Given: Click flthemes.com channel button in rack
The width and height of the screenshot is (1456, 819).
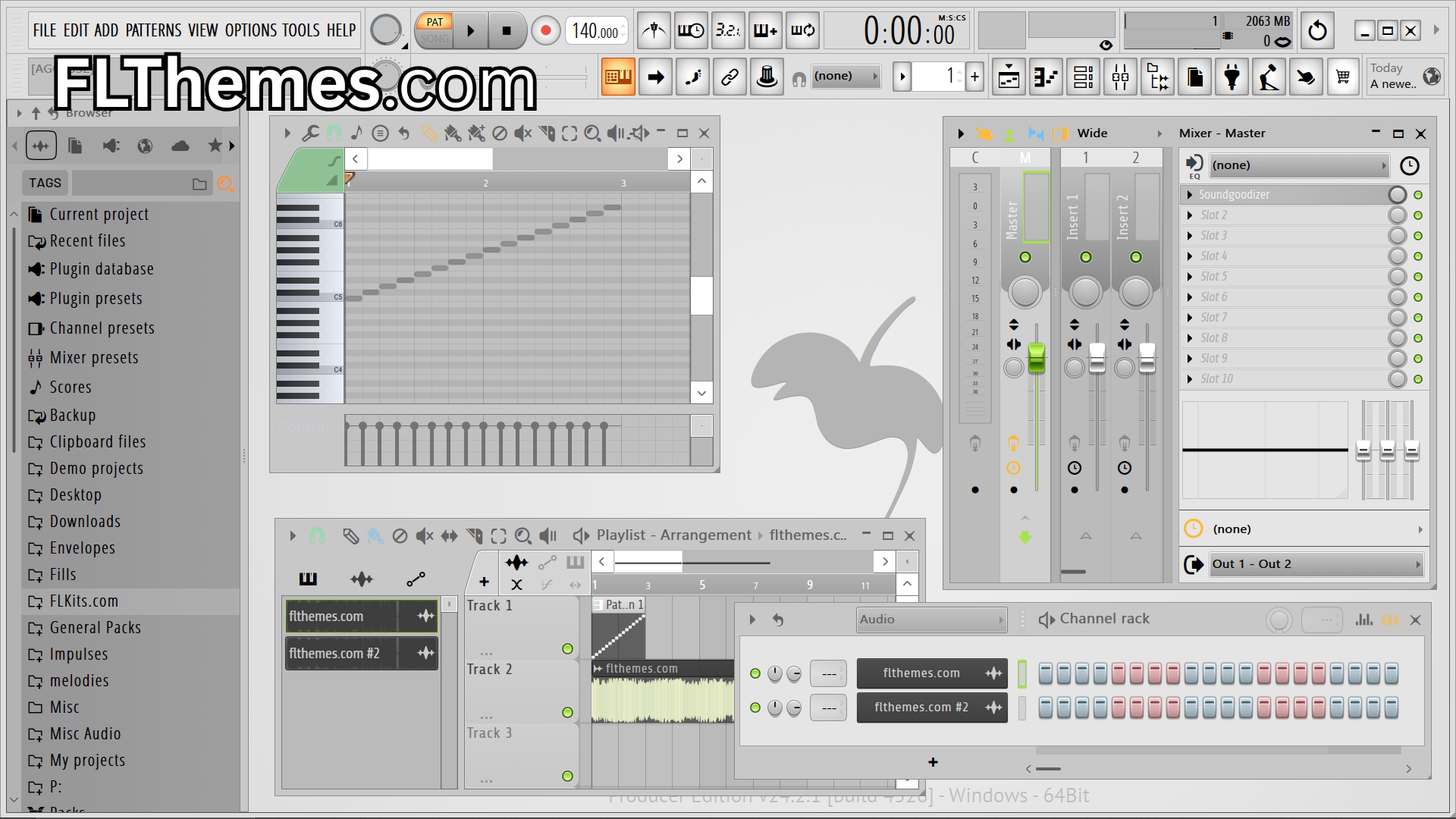Looking at the screenshot, I should point(932,673).
